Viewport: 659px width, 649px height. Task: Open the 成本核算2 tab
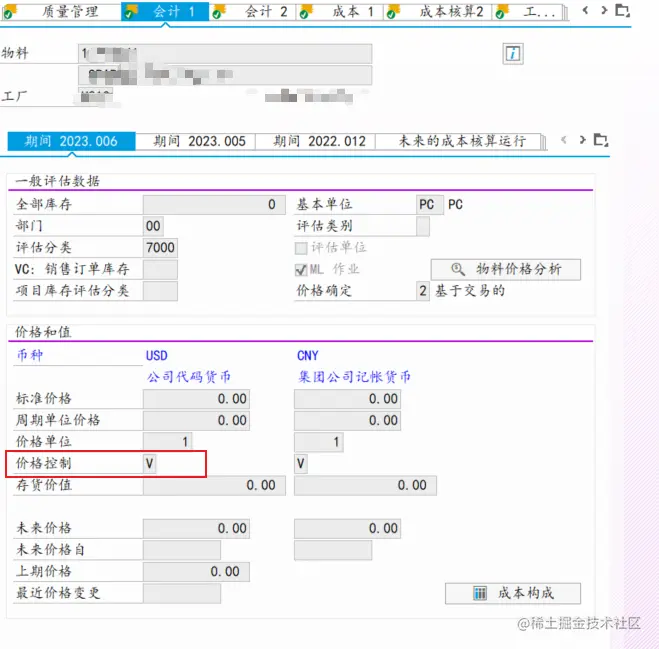[438, 11]
